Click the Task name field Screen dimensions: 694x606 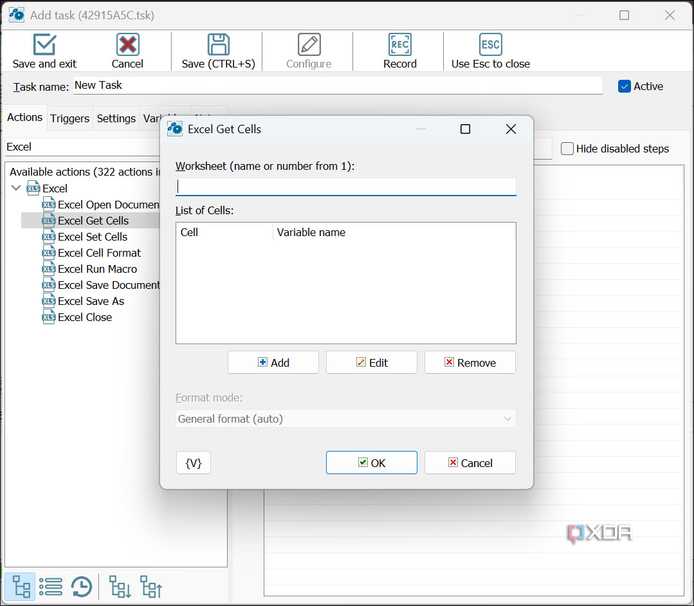[338, 85]
